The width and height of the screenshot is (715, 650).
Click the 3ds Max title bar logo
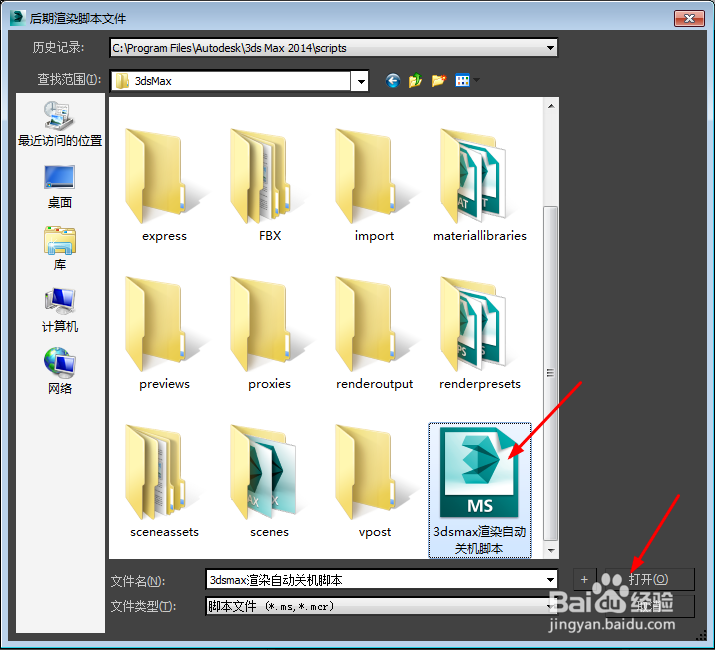[17, 17]
